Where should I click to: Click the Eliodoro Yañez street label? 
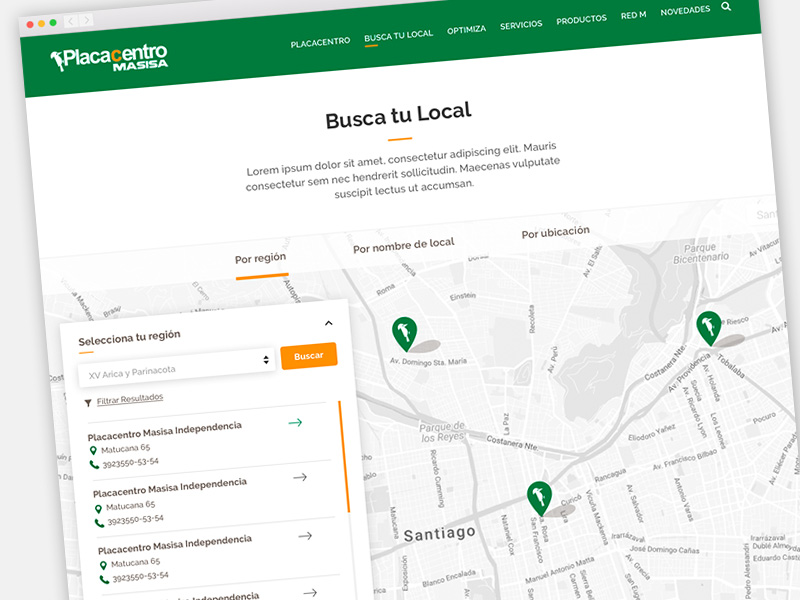pos(652,433)
